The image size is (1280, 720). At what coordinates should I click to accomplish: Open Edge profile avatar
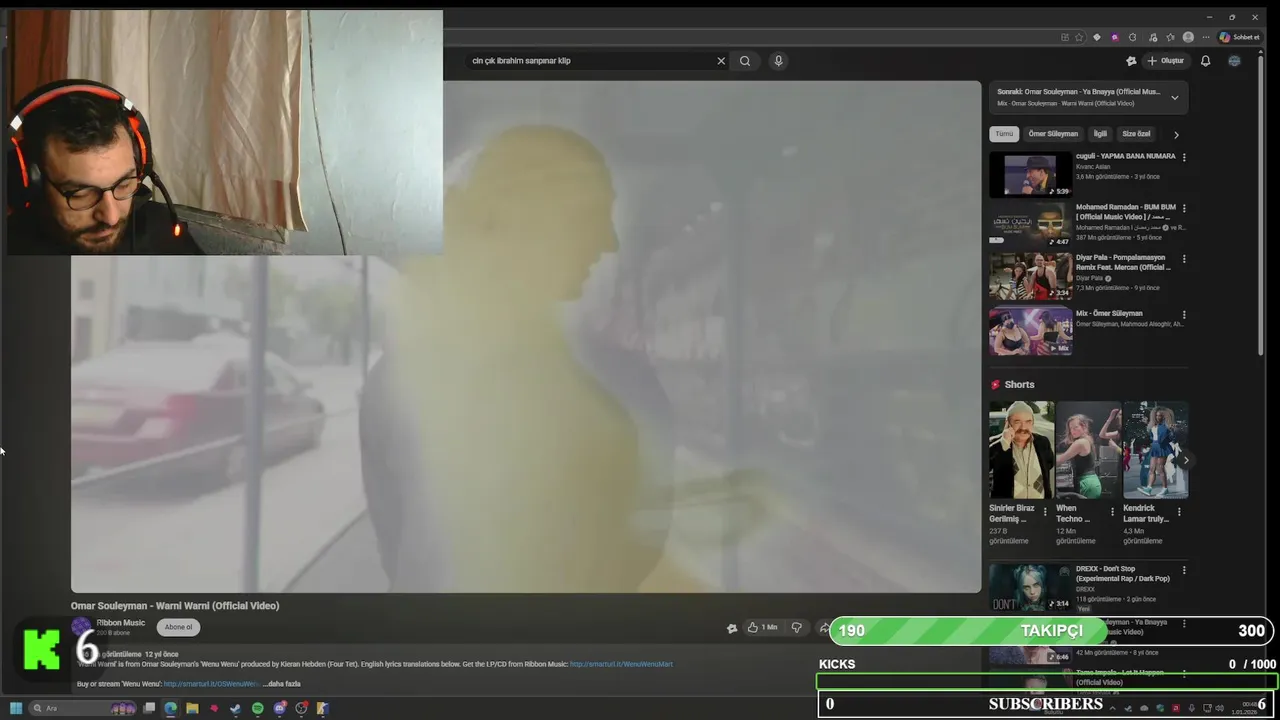[1188, 37]
